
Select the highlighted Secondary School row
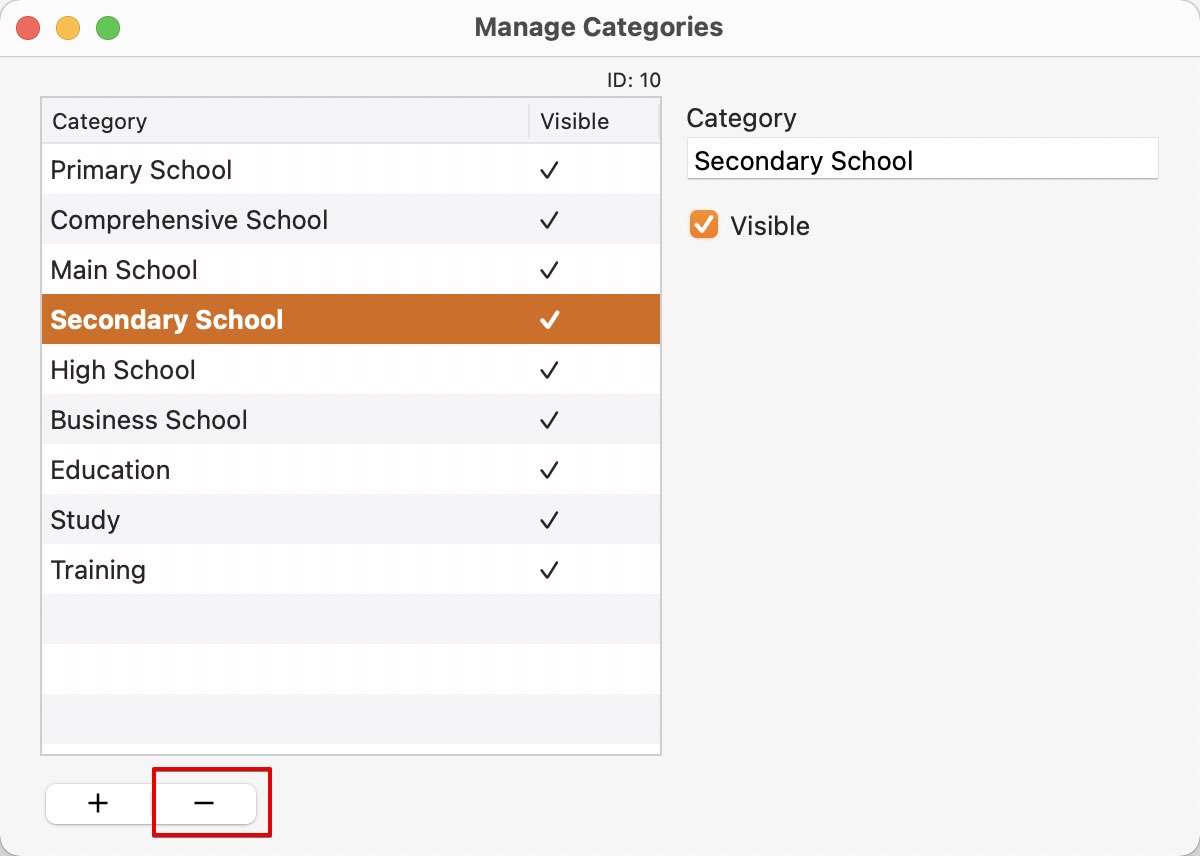(351, 319)
